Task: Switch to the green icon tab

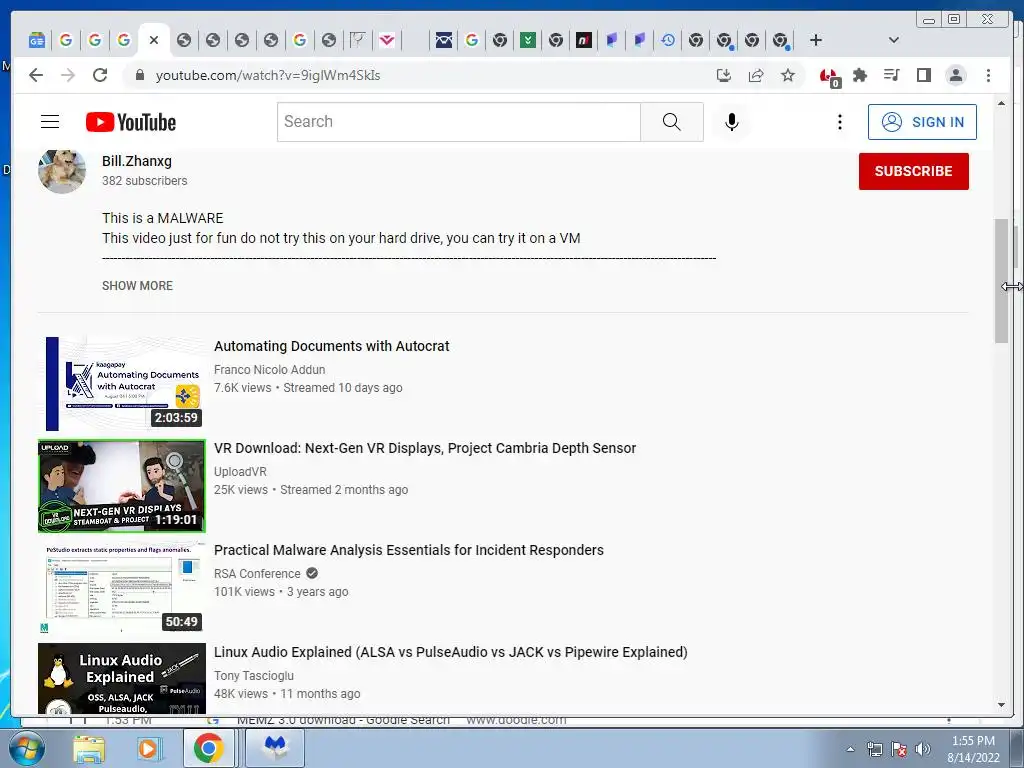Action: [528, 40]
